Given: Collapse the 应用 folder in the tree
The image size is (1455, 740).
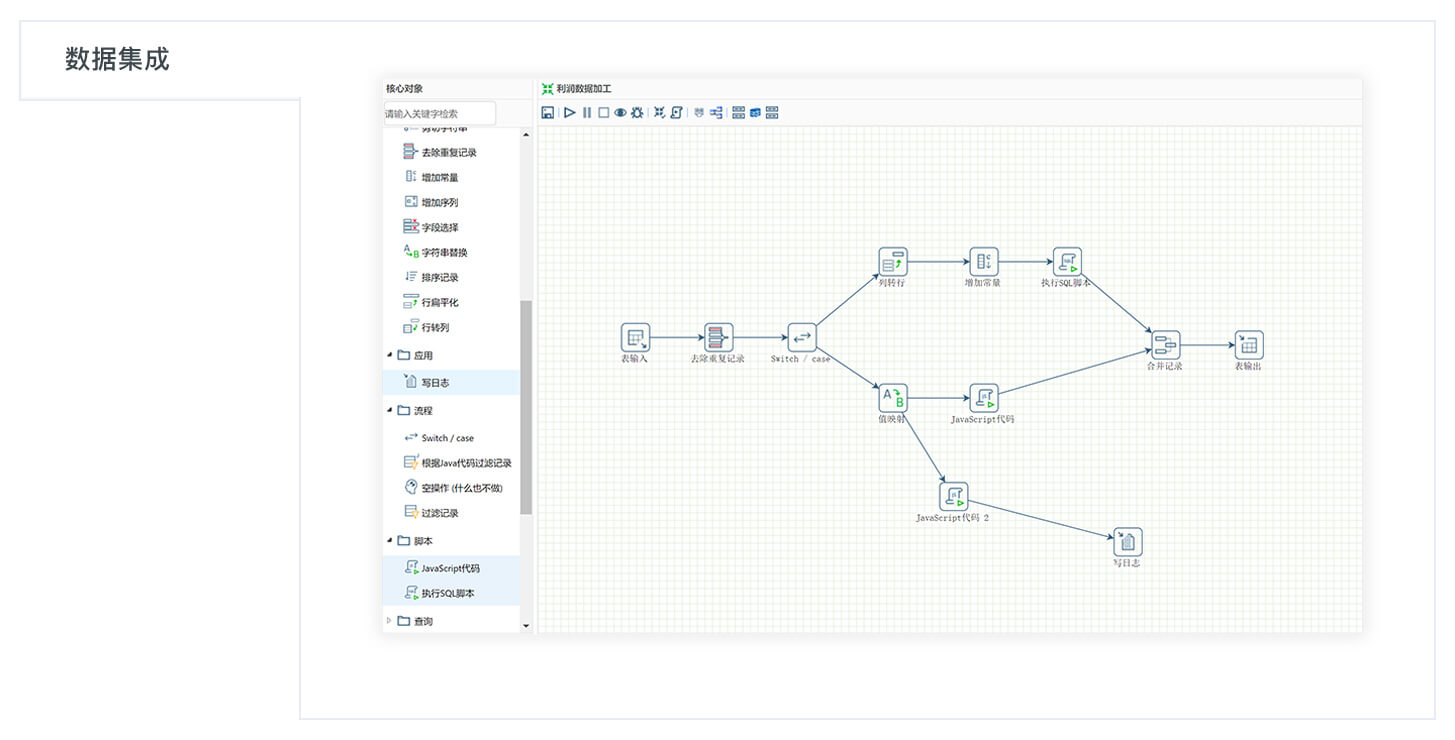Looking at the screenshot, I should point(390,355).
